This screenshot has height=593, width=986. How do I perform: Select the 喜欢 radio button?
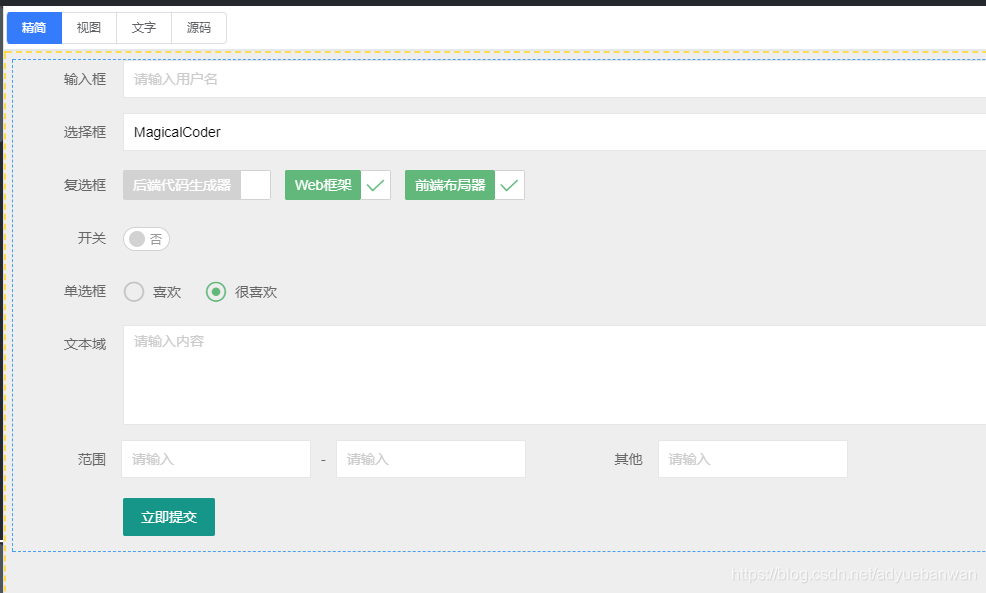pos(153,292)
